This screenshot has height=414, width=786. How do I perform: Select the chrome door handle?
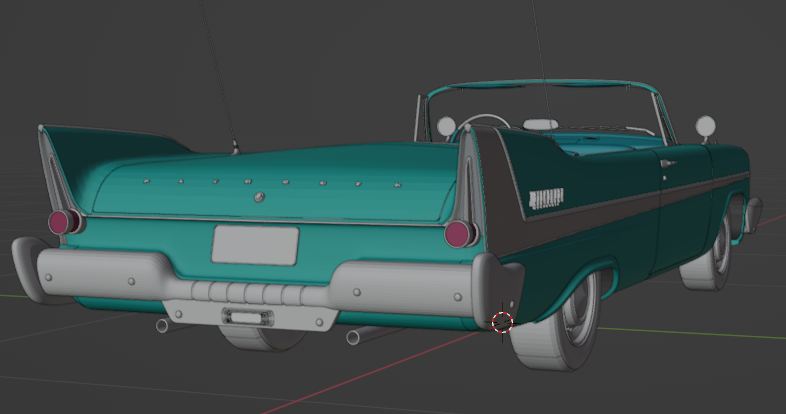(668, 163)
